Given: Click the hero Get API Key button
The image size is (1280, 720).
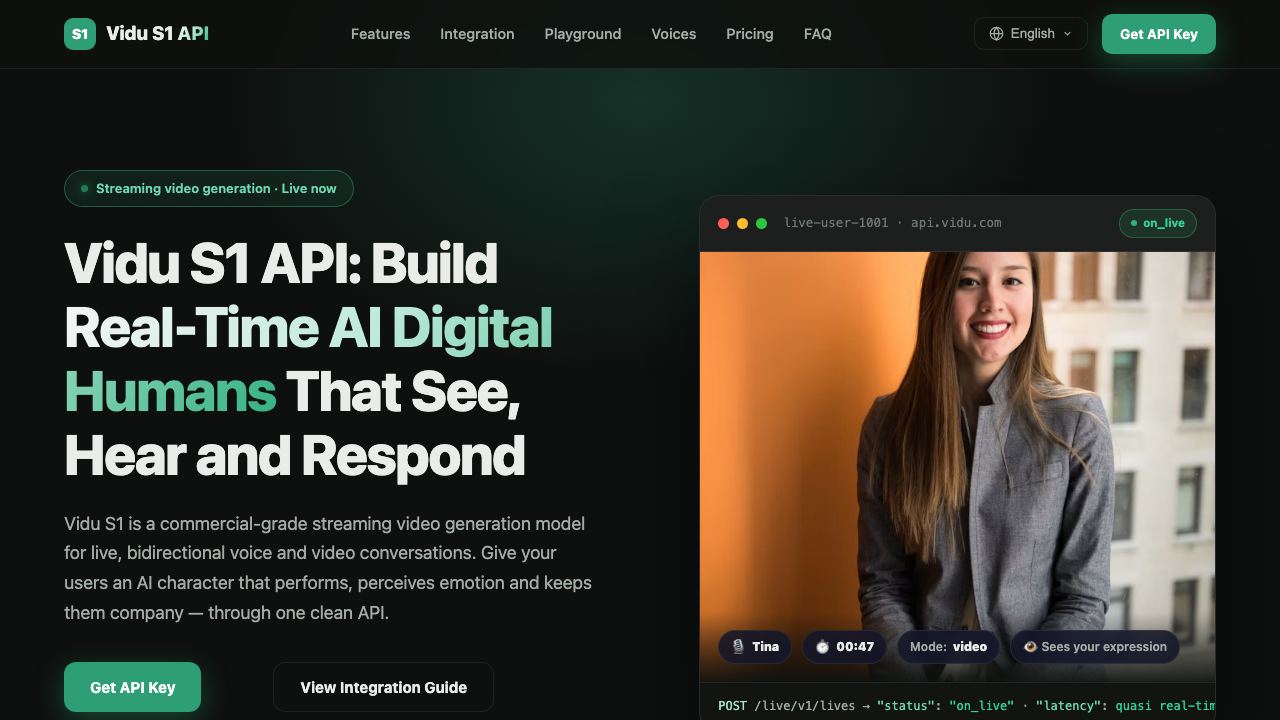Looking at the screenshot, I should pos(133,687).
